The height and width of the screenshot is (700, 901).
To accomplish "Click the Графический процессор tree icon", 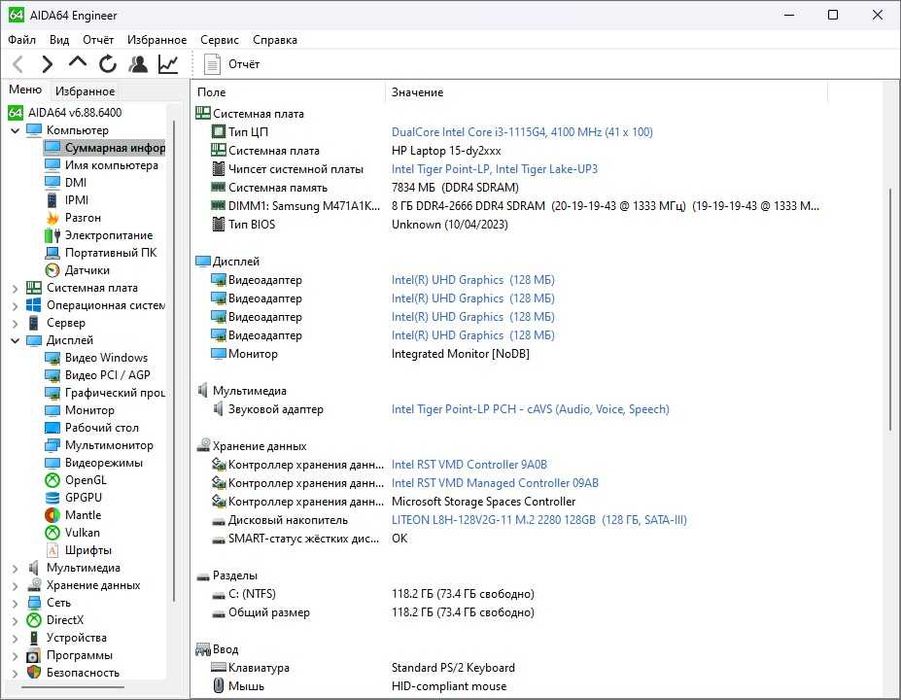I will (52, 393).
